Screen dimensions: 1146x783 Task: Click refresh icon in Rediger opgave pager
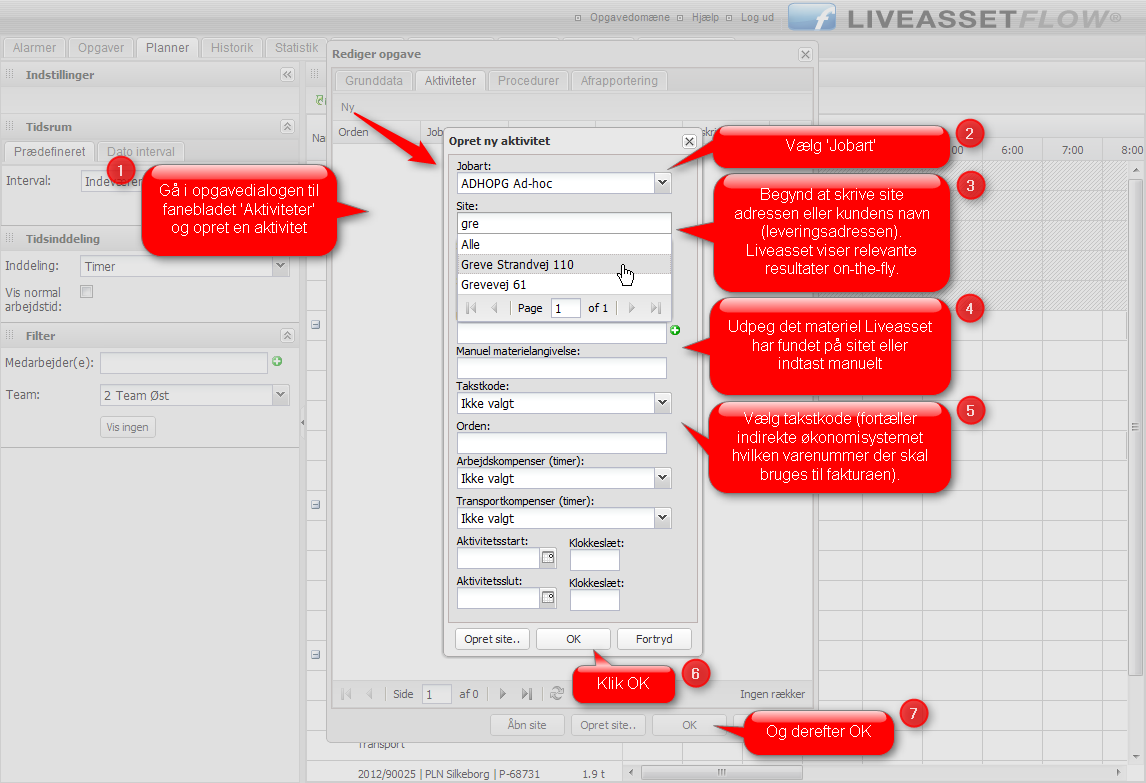pos(557,694)
